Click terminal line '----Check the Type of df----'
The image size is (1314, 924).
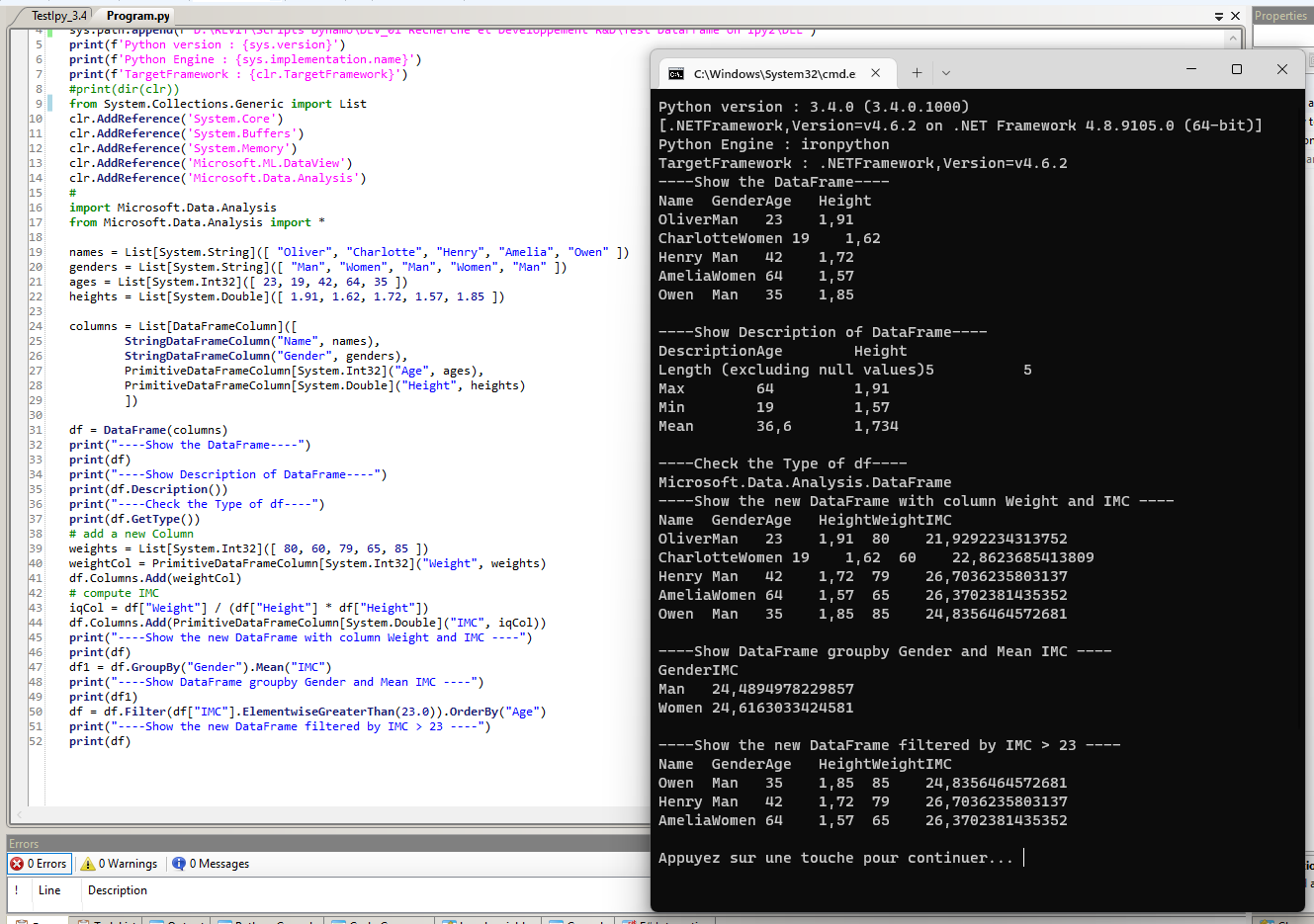(783, 463)
